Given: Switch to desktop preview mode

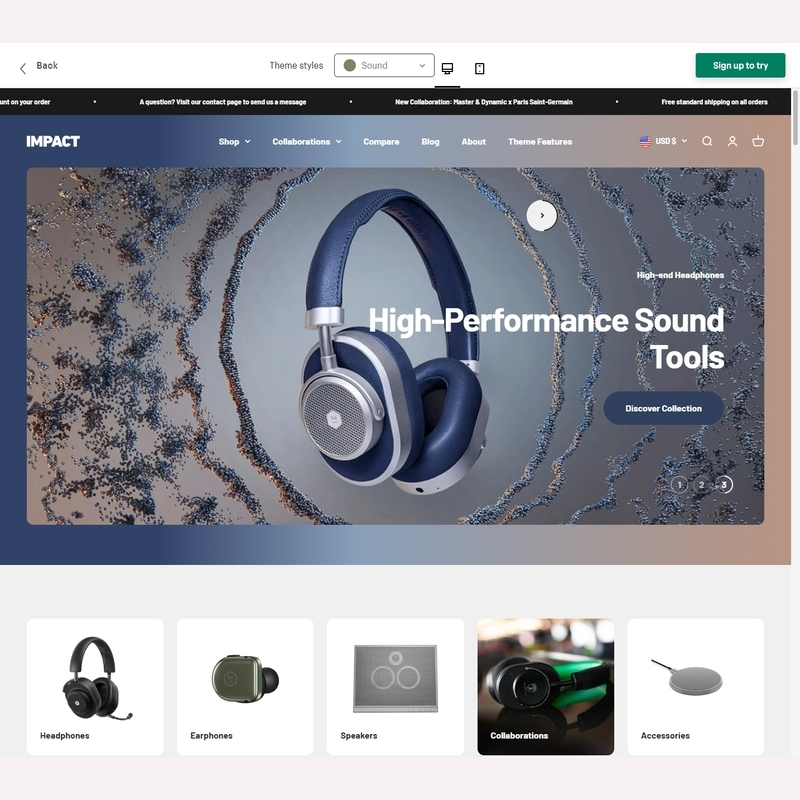Looking at the screenshot, I should 447,68.
